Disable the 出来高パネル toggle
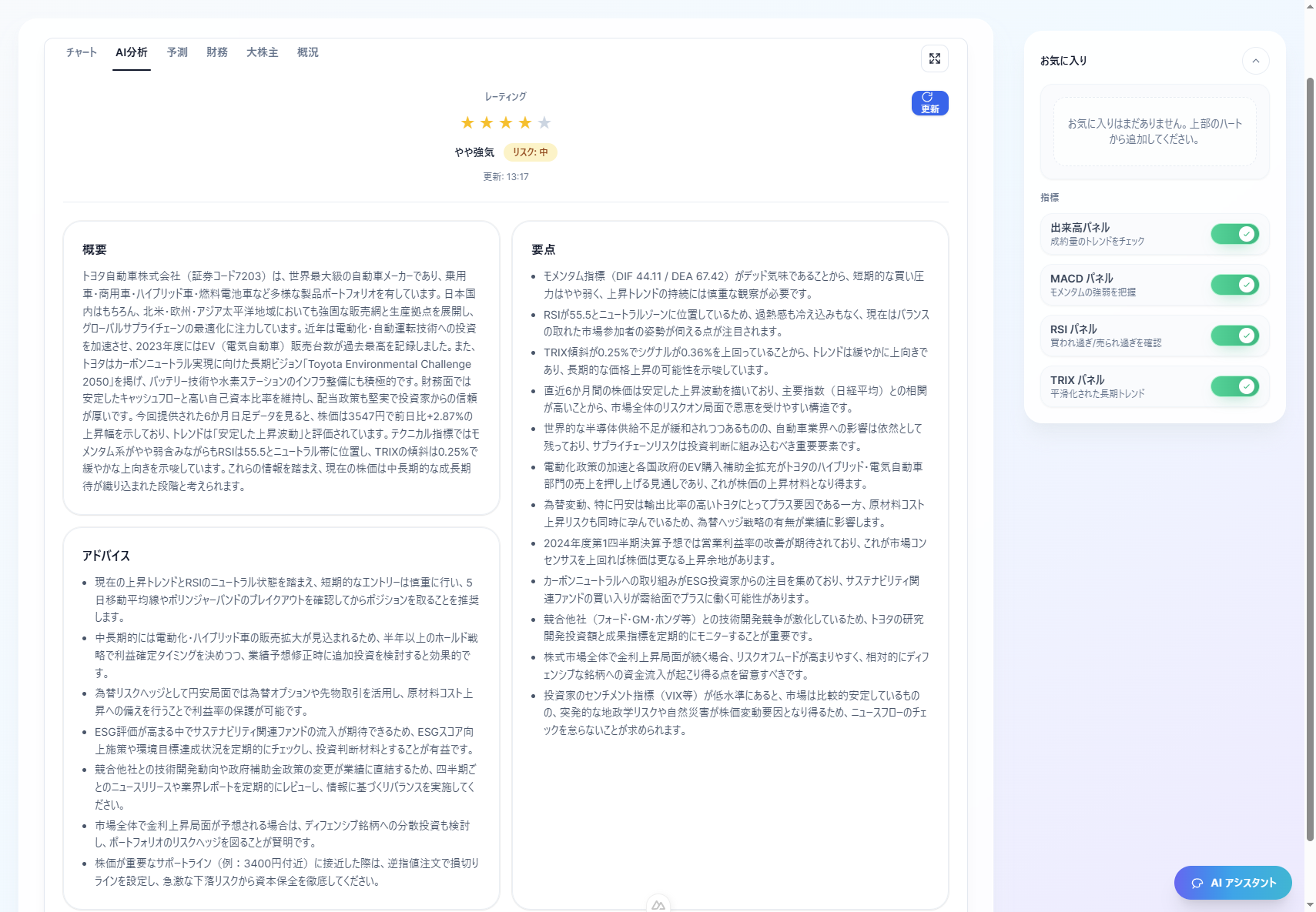The height and width of the screenshot is (912, 1316). [1234, 234]
